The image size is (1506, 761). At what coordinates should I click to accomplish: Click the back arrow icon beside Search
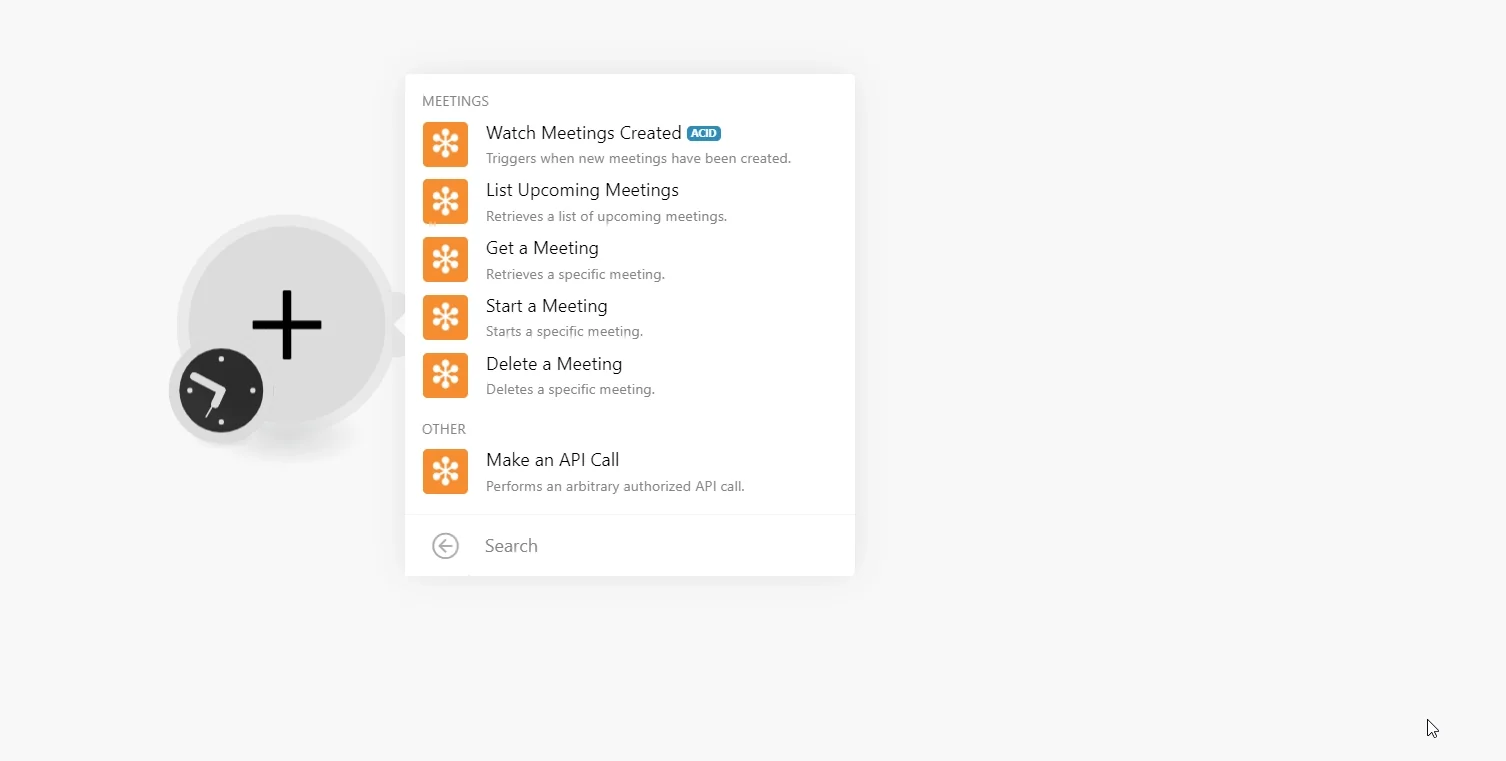pos(445,546)
